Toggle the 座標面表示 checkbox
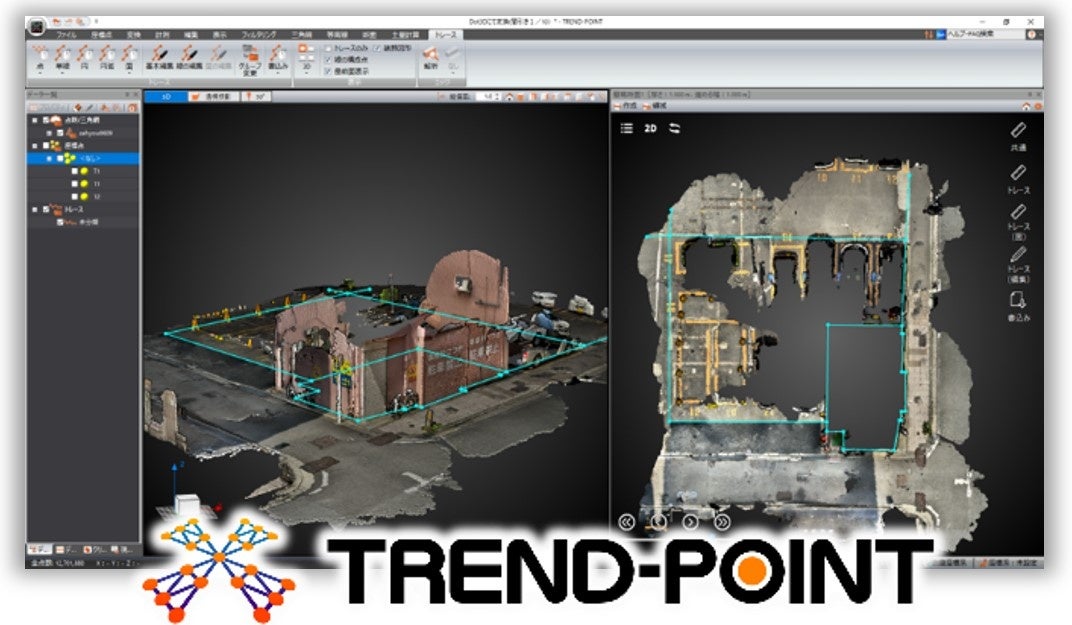The height and width of the screenshot is (625, 1072). coord(328,71)
